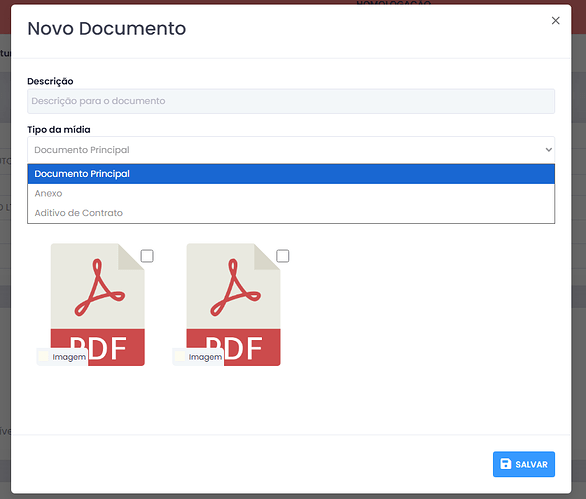This screenshot has height=499, width=586.
Task: Click the red PDF band of first document
Action: pyautogui.click(x=98, y=347)
